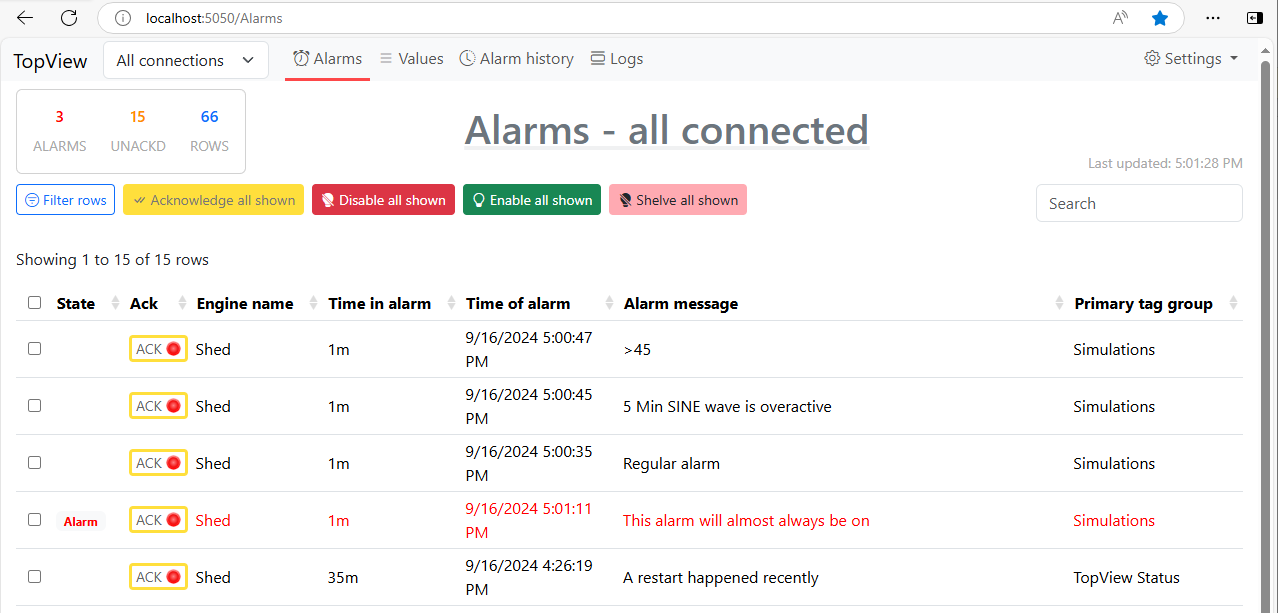The height and width of the screenshot is (613, 1278).
Task: Click the Settings gear icon
Action: pos(1151,58)
